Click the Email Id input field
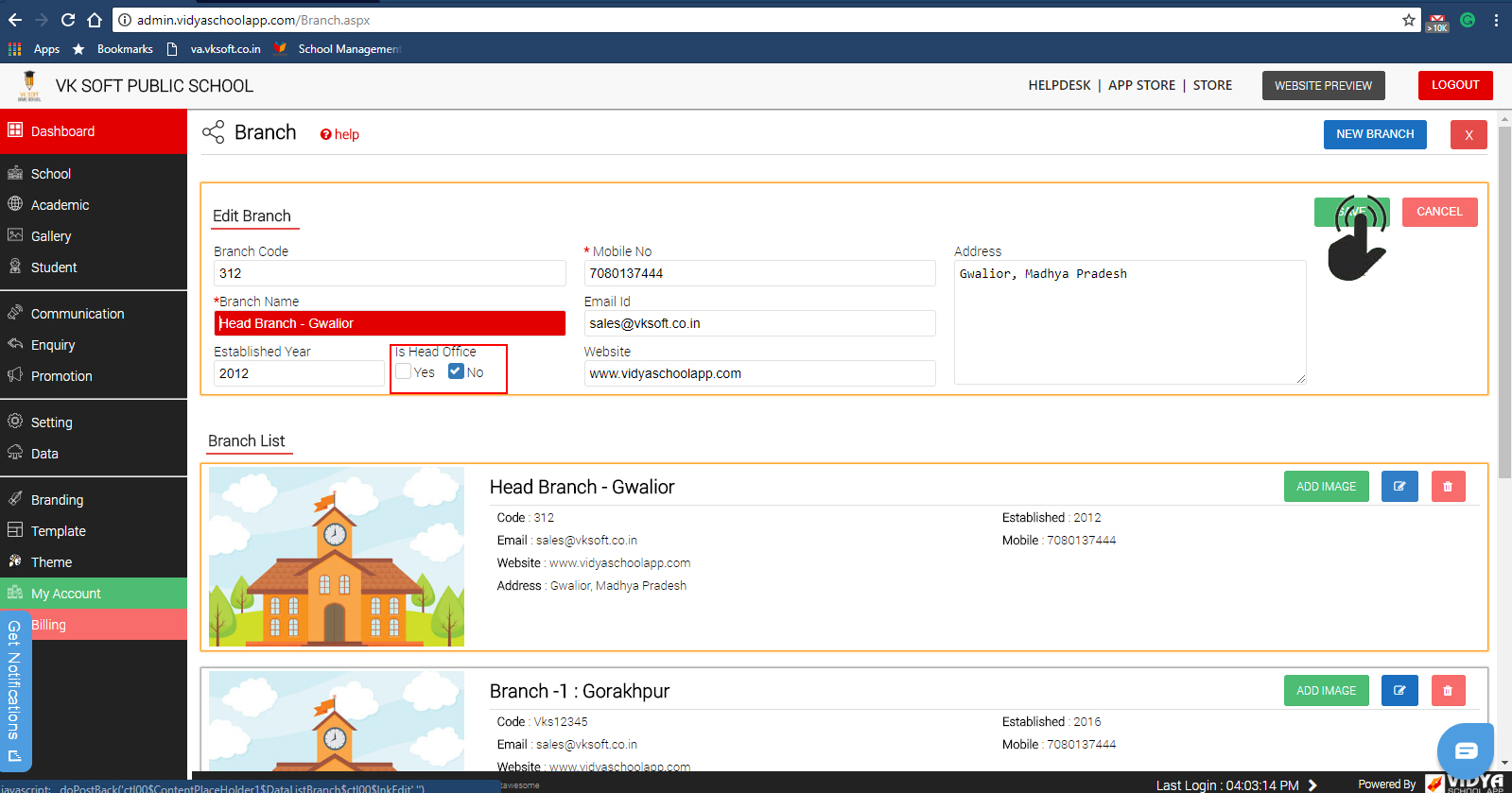Screen dimensions: 1512x793 pos(759,323)
